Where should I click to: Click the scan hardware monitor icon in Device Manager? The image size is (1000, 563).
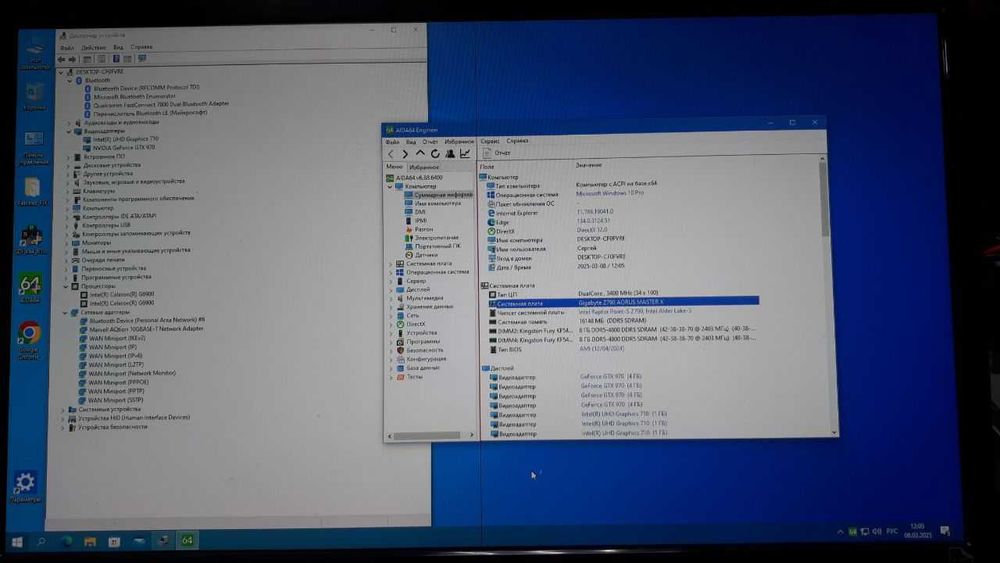[142, 59]
